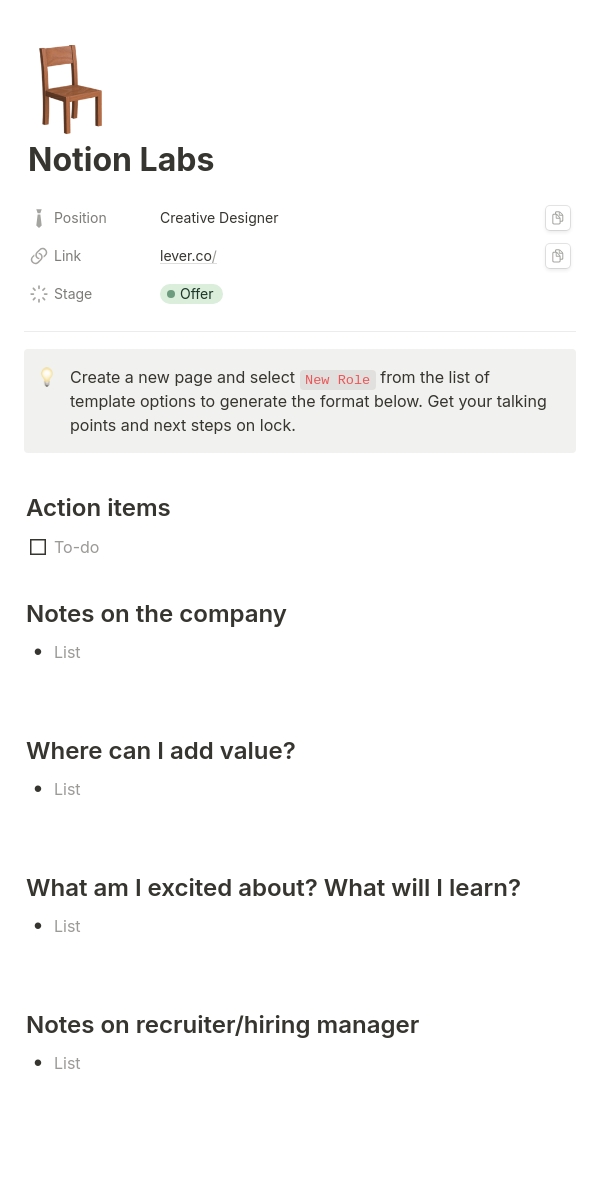Copy the Position property value
600x1200 pixels.
pyautogui.click(x=558, y=218)
